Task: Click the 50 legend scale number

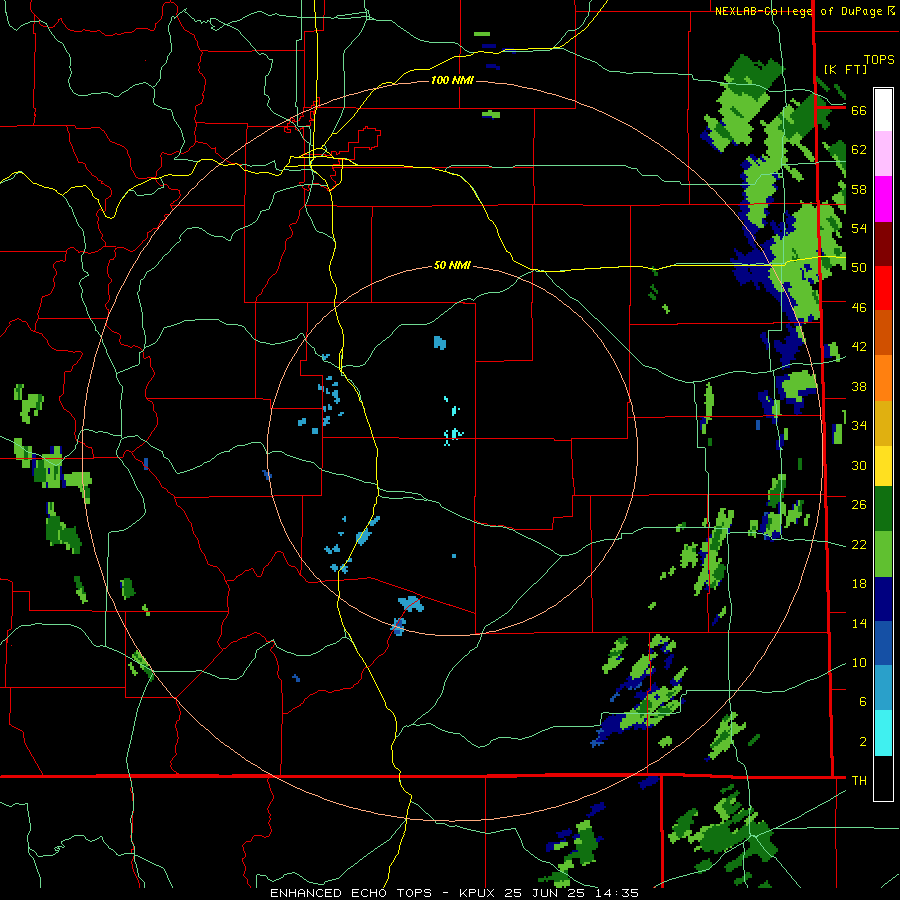Action: [859, 268]
